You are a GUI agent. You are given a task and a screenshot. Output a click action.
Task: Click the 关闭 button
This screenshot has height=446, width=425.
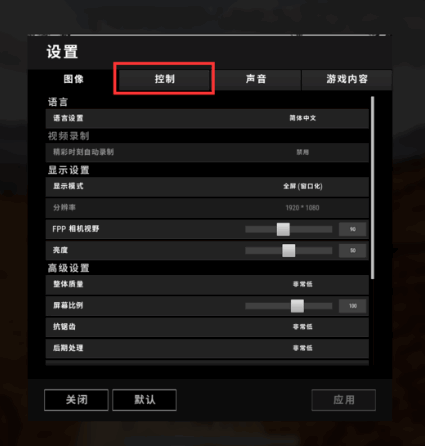(76, 400)
